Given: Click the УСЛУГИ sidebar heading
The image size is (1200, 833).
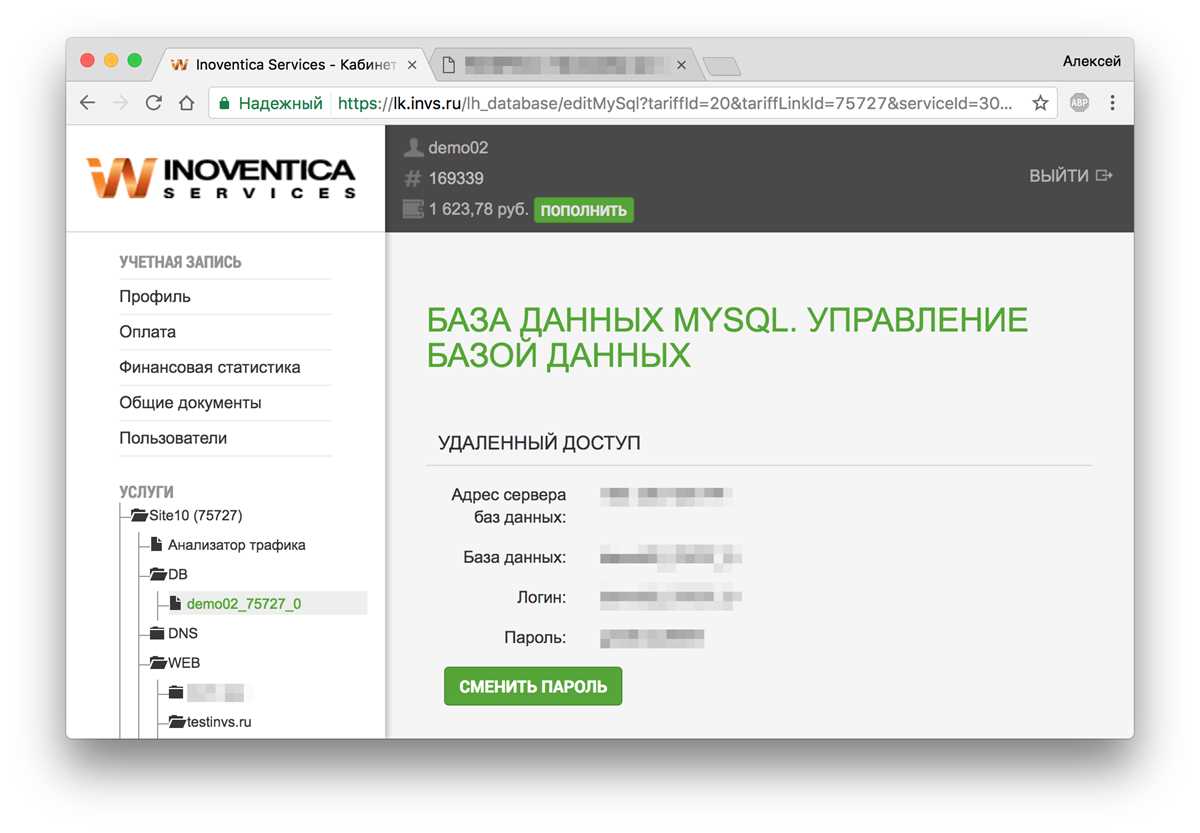Looking at the screenshot, I should [x=146, y=492].
